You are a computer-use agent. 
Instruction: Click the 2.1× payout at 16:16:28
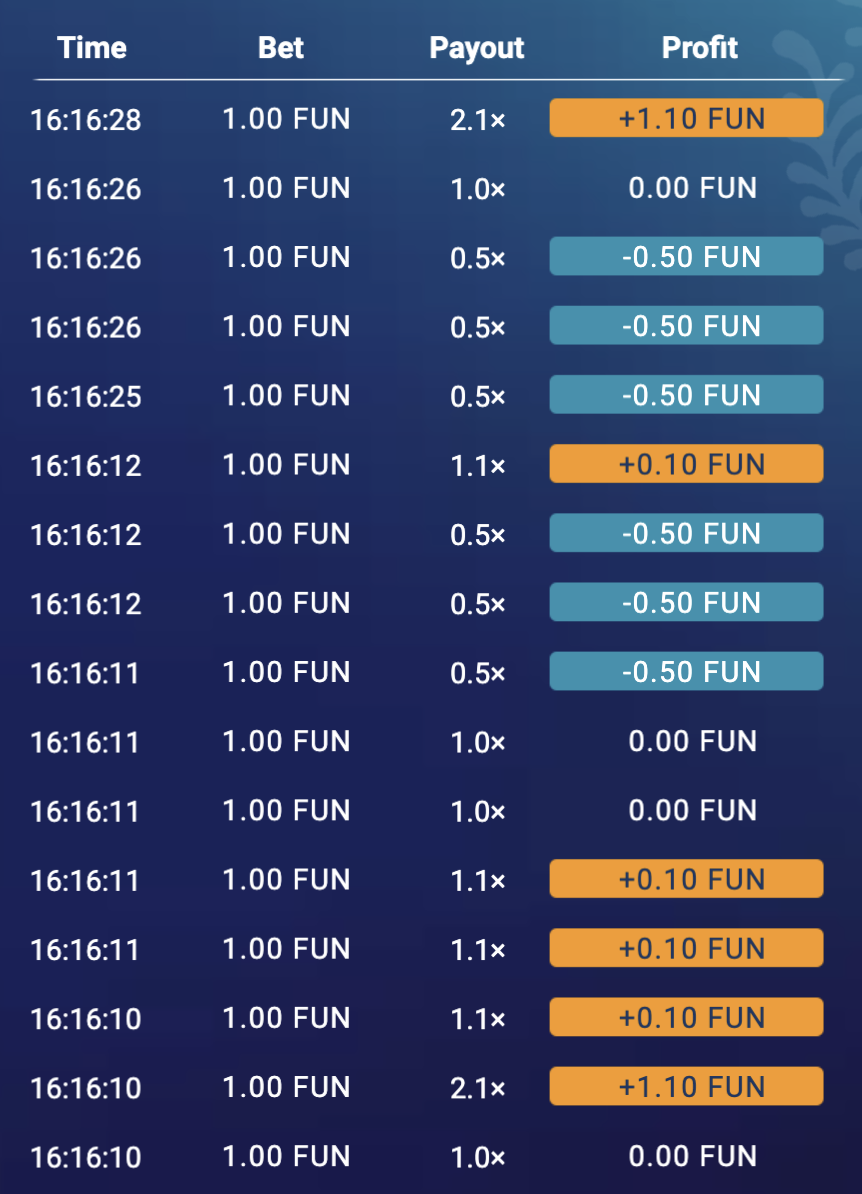click(x=477, y=120)
